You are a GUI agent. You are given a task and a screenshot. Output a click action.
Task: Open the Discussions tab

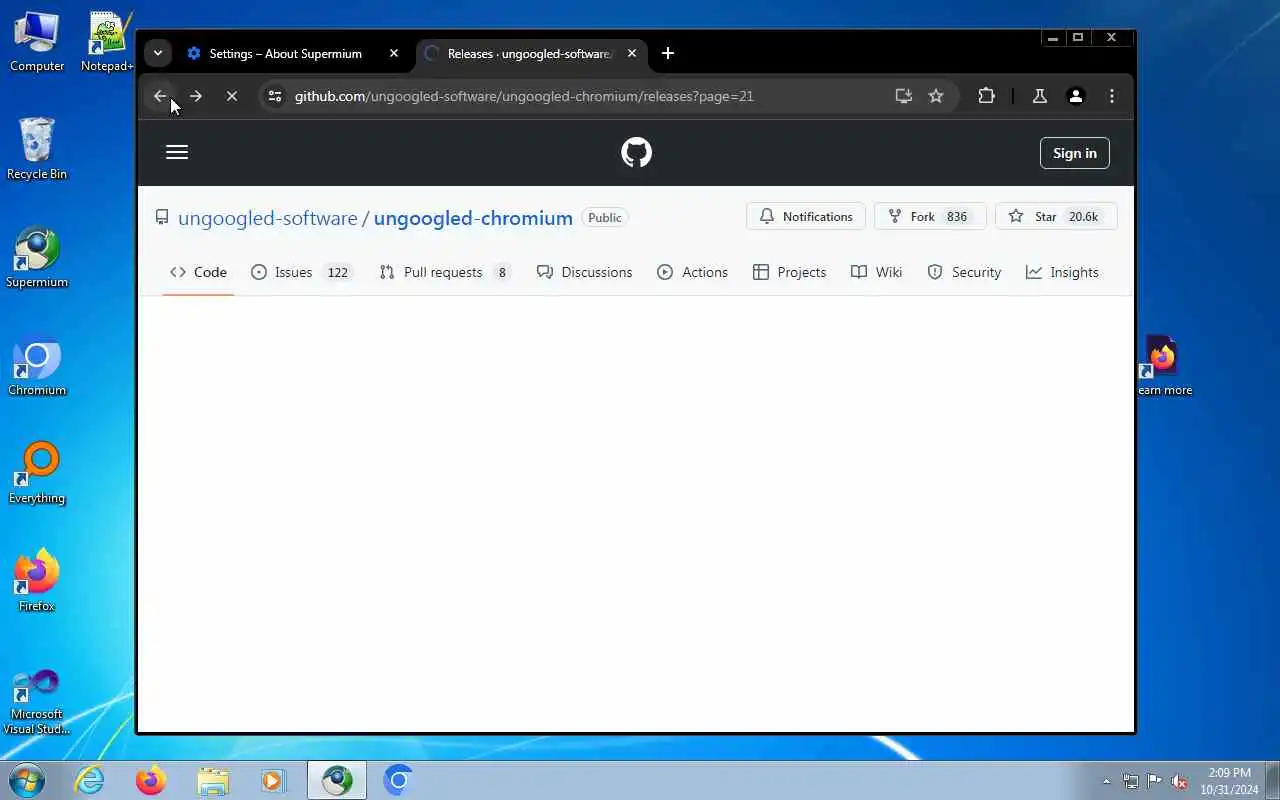pyautogui.click(x=585, y=272)
